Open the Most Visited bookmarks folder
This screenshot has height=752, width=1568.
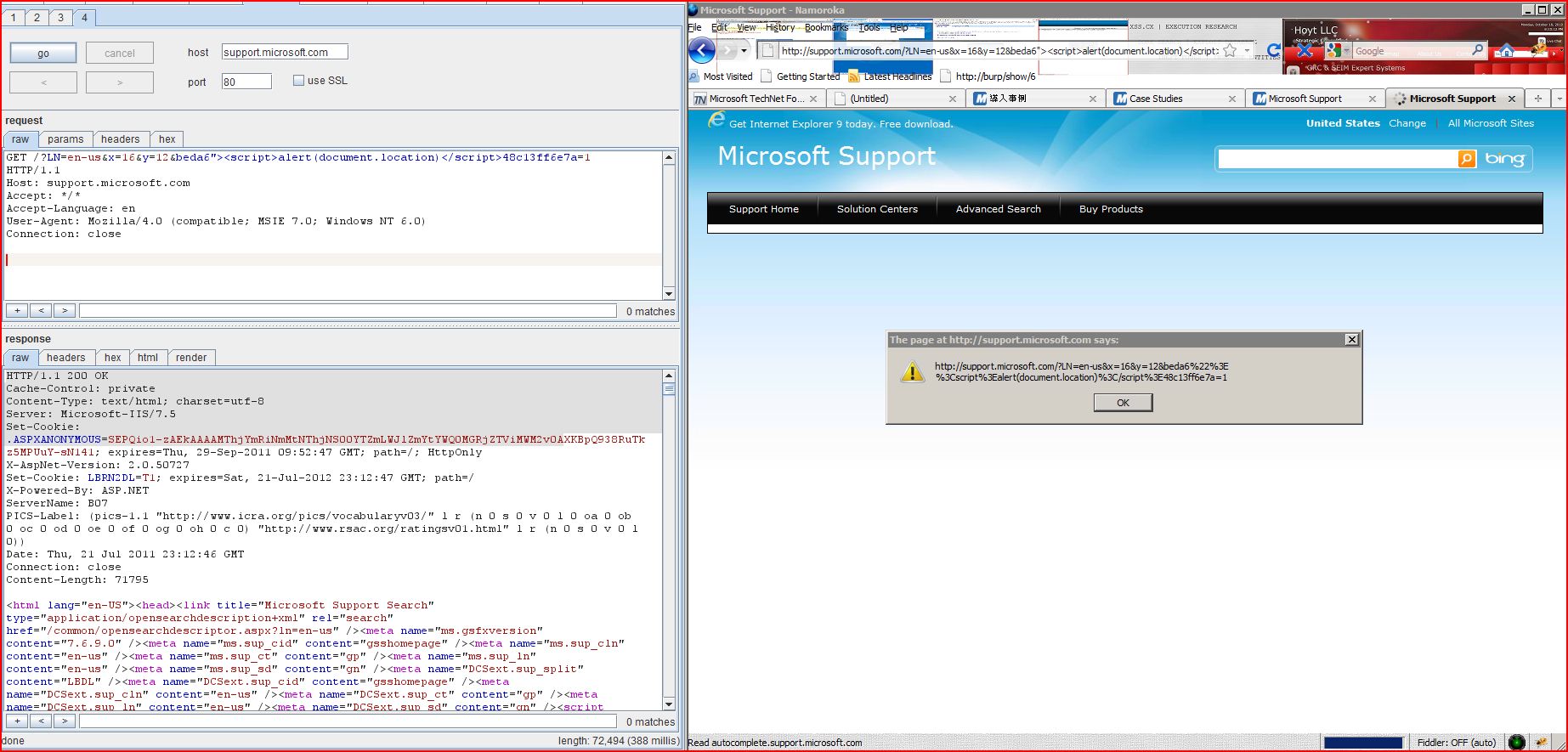click(721, 76)
